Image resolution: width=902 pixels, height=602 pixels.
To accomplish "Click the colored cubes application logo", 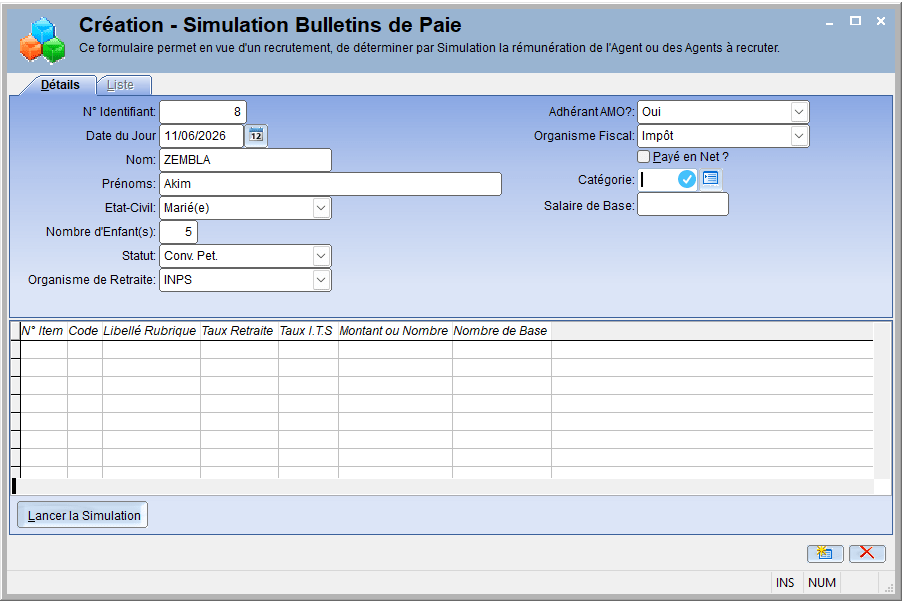I will coord(42,40).
